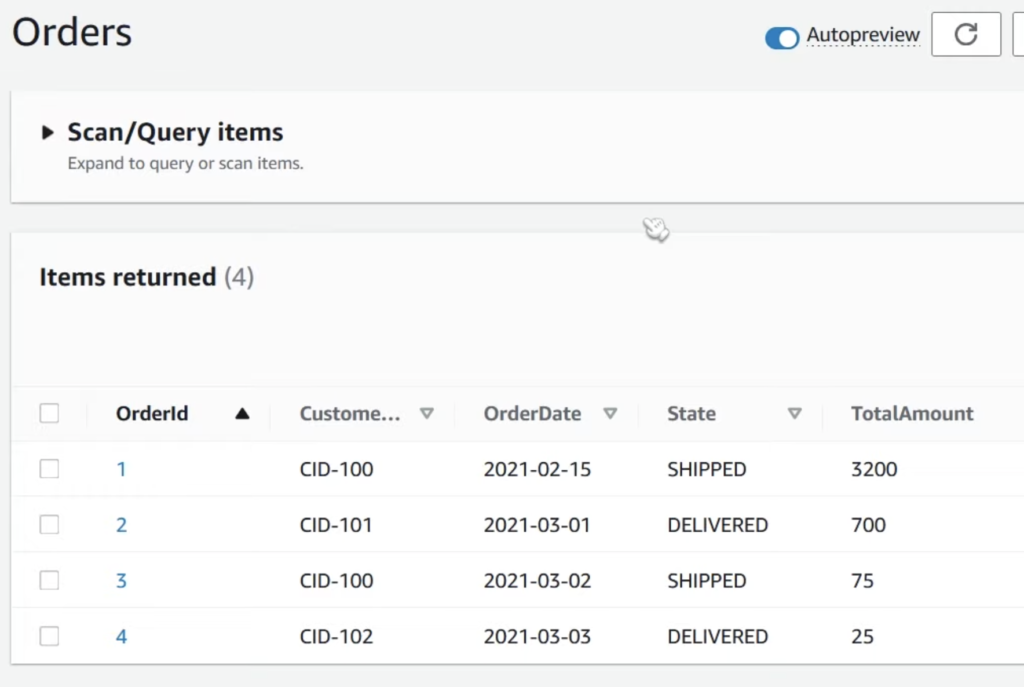Image resolution: width=1024 pixels, height=687 pixels.
Task: Click the refresh icon button
Action: click(965, 35)
